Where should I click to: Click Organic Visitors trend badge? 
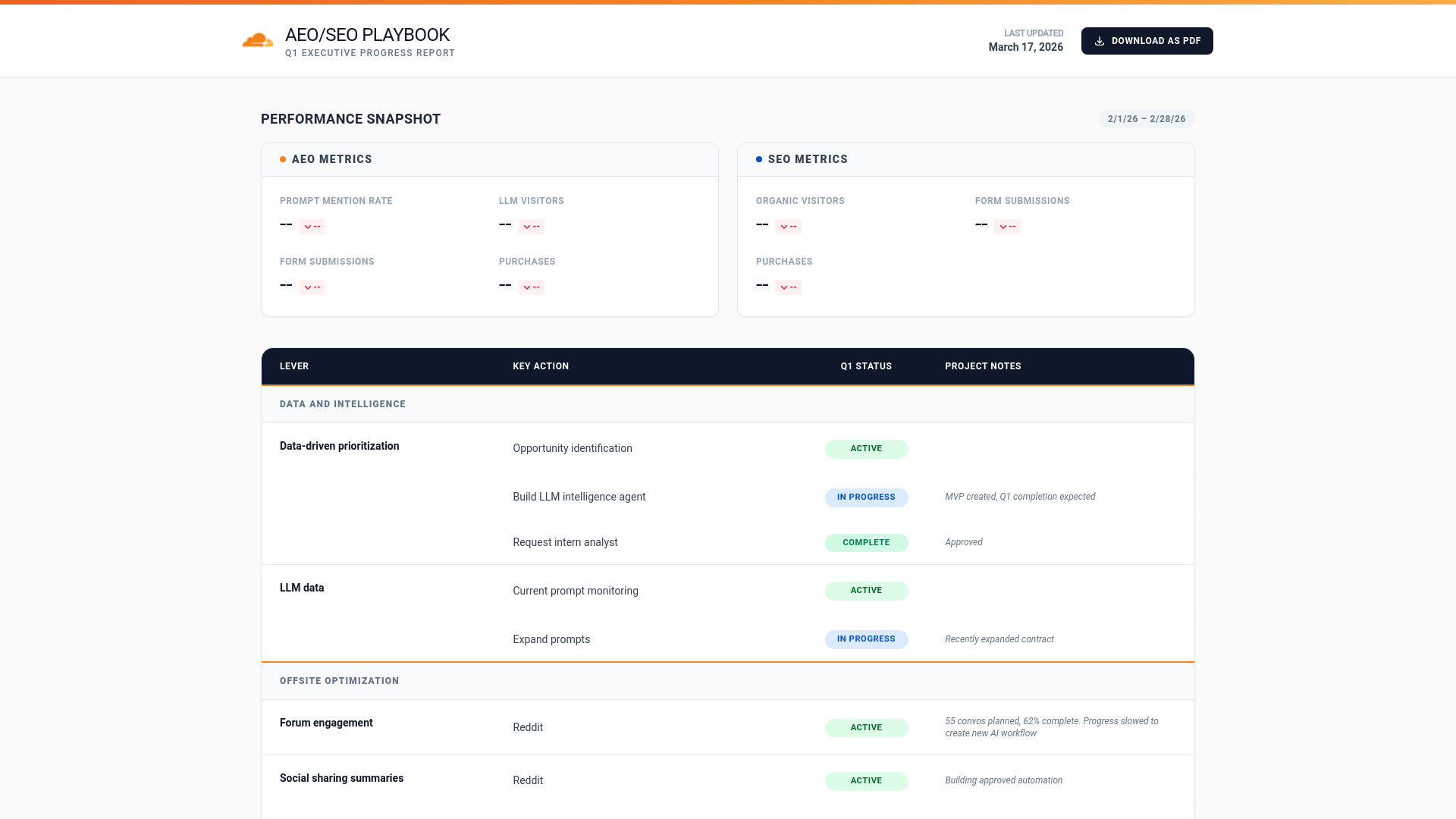click(x=788, y=226)
